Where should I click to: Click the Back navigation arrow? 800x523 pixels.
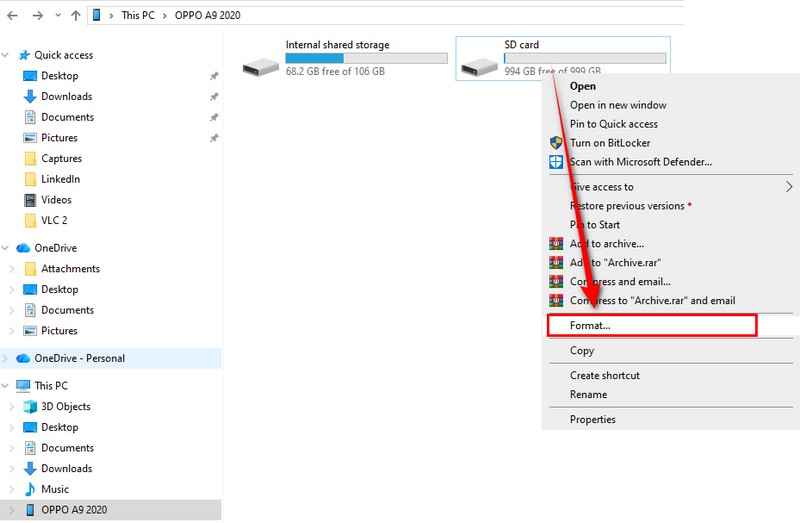click(12, 16)
